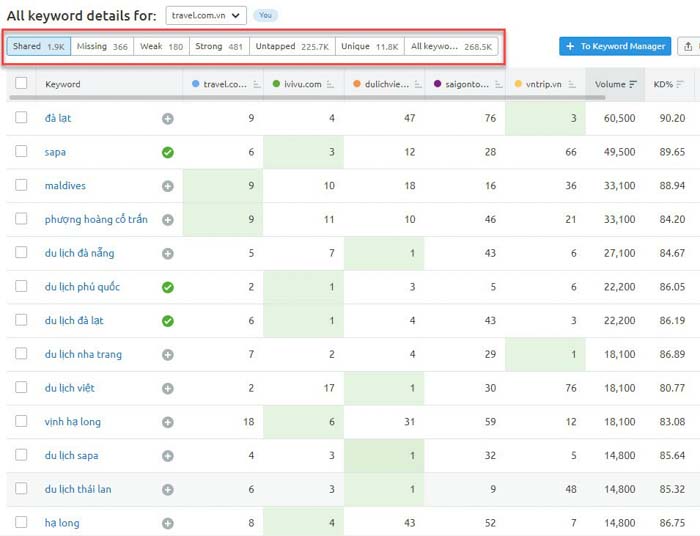This screenshot has height=536, width=700.
Task: Select the Untapped 225.7K tab
Action: (x=292, y=46)
